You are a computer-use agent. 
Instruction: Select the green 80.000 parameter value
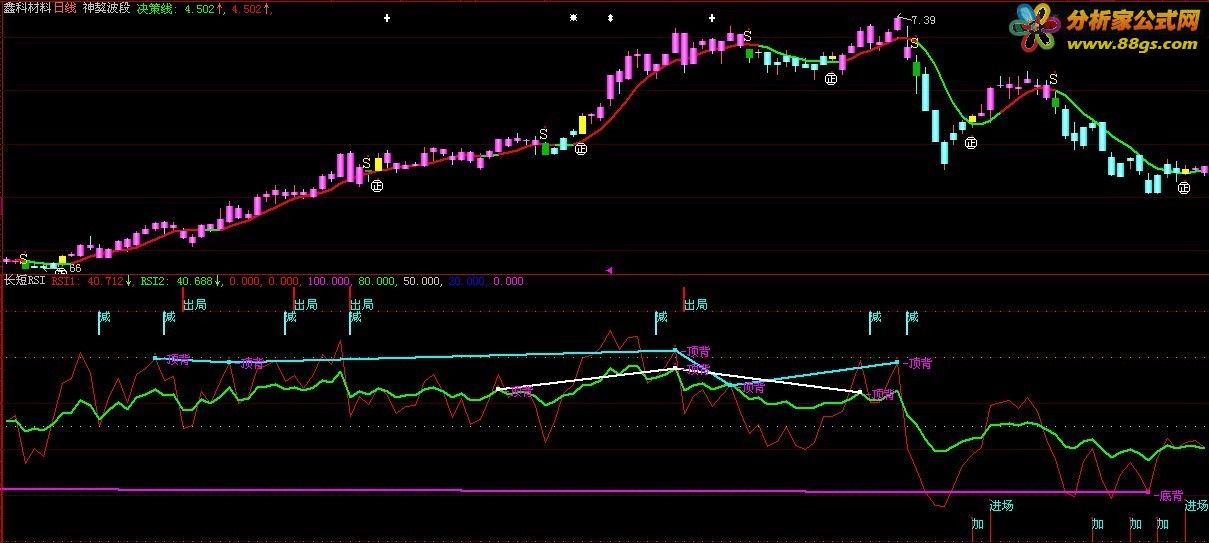coord(376,282)
